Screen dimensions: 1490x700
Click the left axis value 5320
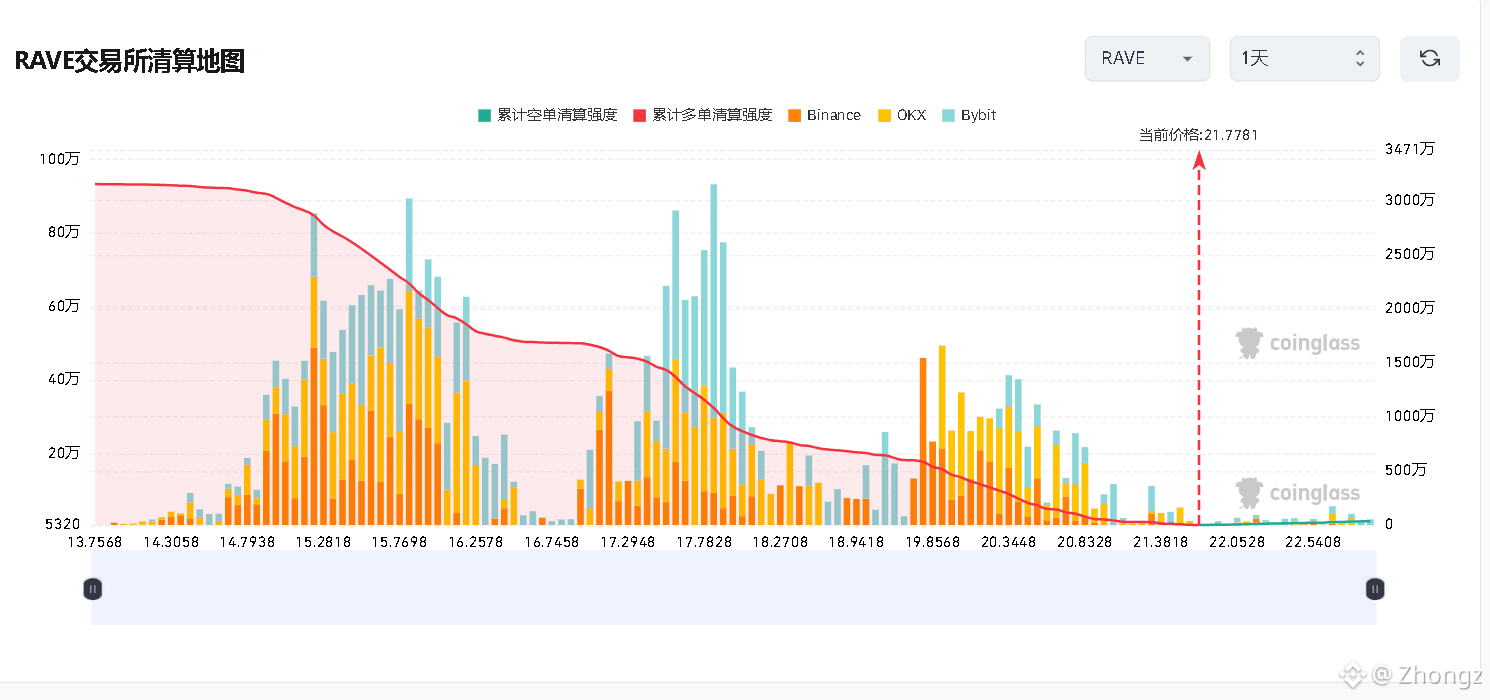point(63,524)
